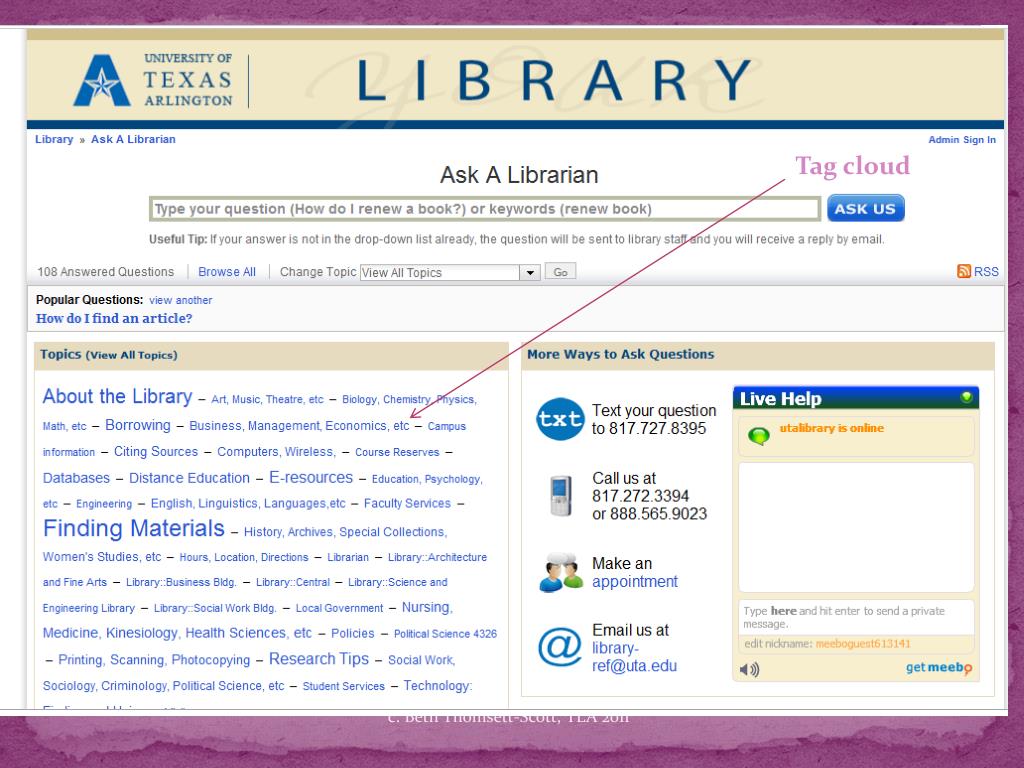Open the About the Library topic
The width and height of the screenshot is (1024, 768).
pyautogui.click(x=118, y=396)
